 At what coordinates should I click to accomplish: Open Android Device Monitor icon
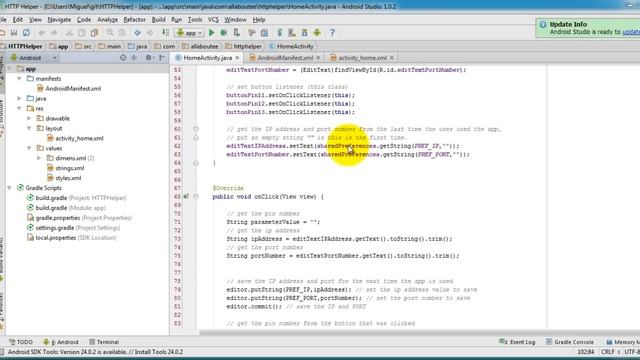pos(317,33)
